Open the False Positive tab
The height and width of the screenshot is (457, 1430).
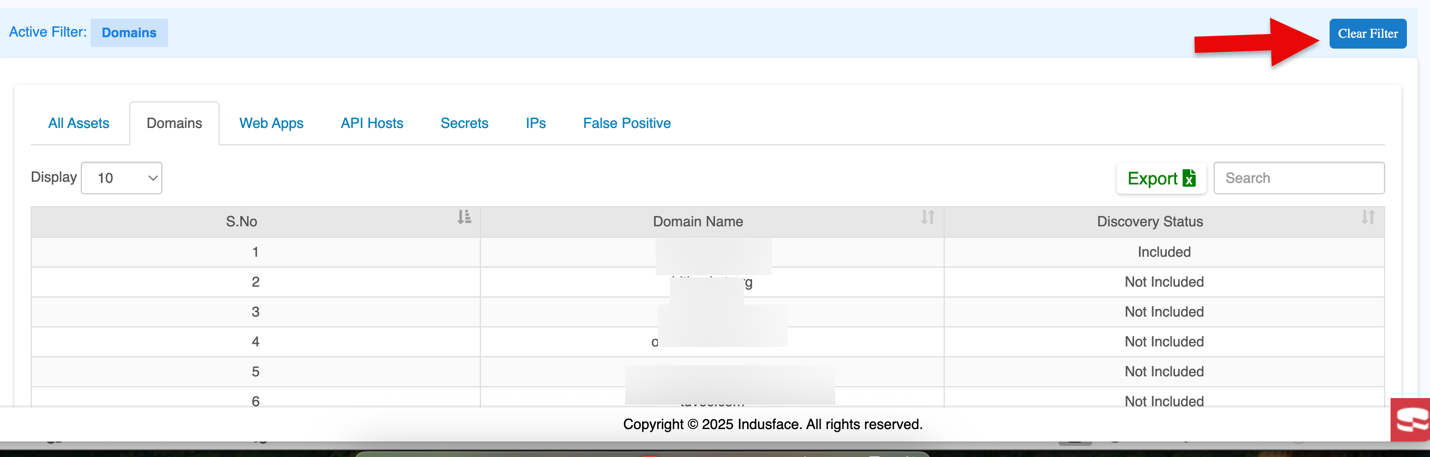pyautogui.click(x=627, y=123)
